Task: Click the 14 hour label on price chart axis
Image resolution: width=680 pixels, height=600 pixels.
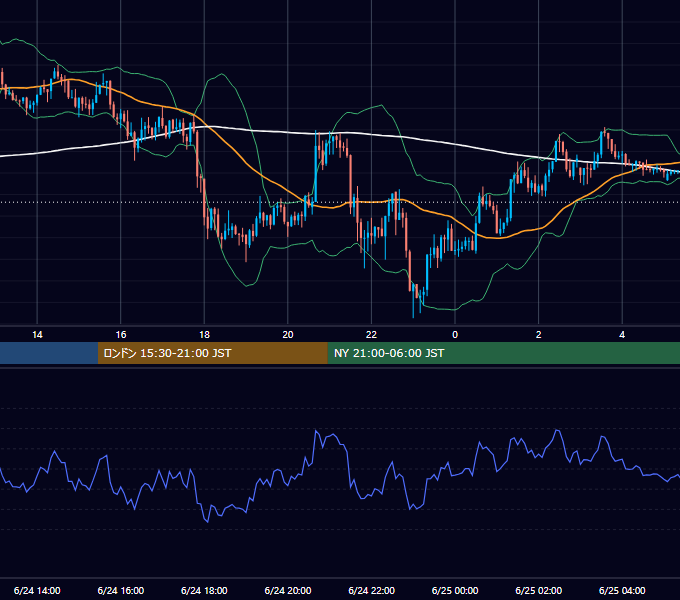Action: [x=37, y=335]
